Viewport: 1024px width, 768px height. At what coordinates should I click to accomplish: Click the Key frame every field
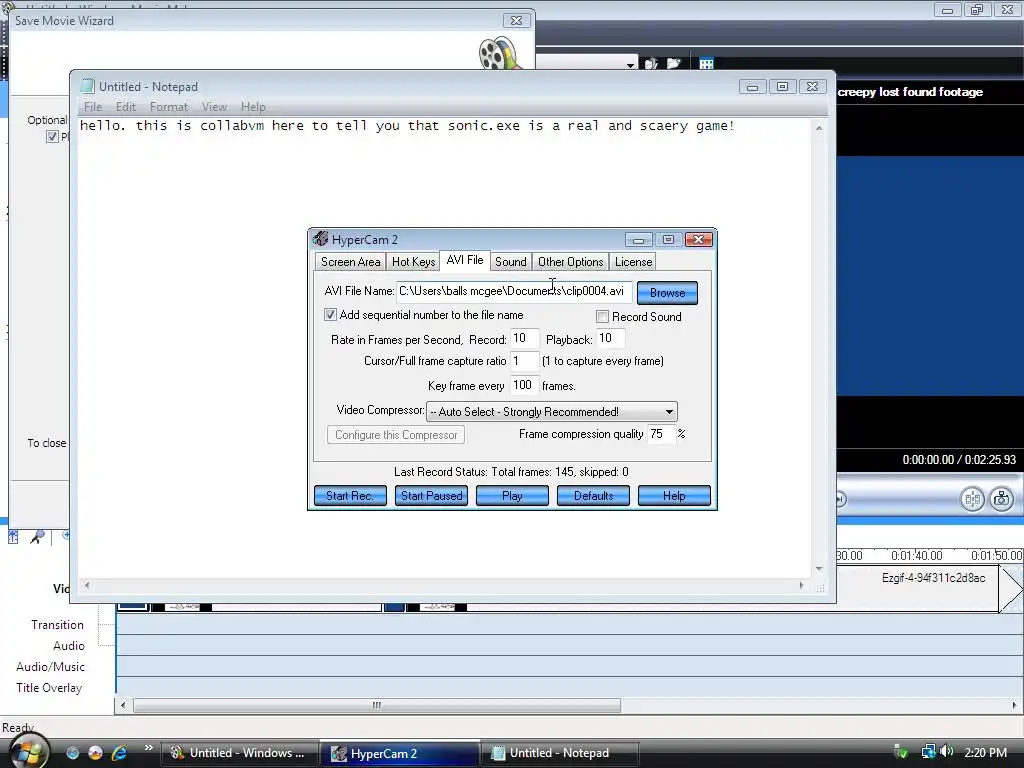coord(524,385)
